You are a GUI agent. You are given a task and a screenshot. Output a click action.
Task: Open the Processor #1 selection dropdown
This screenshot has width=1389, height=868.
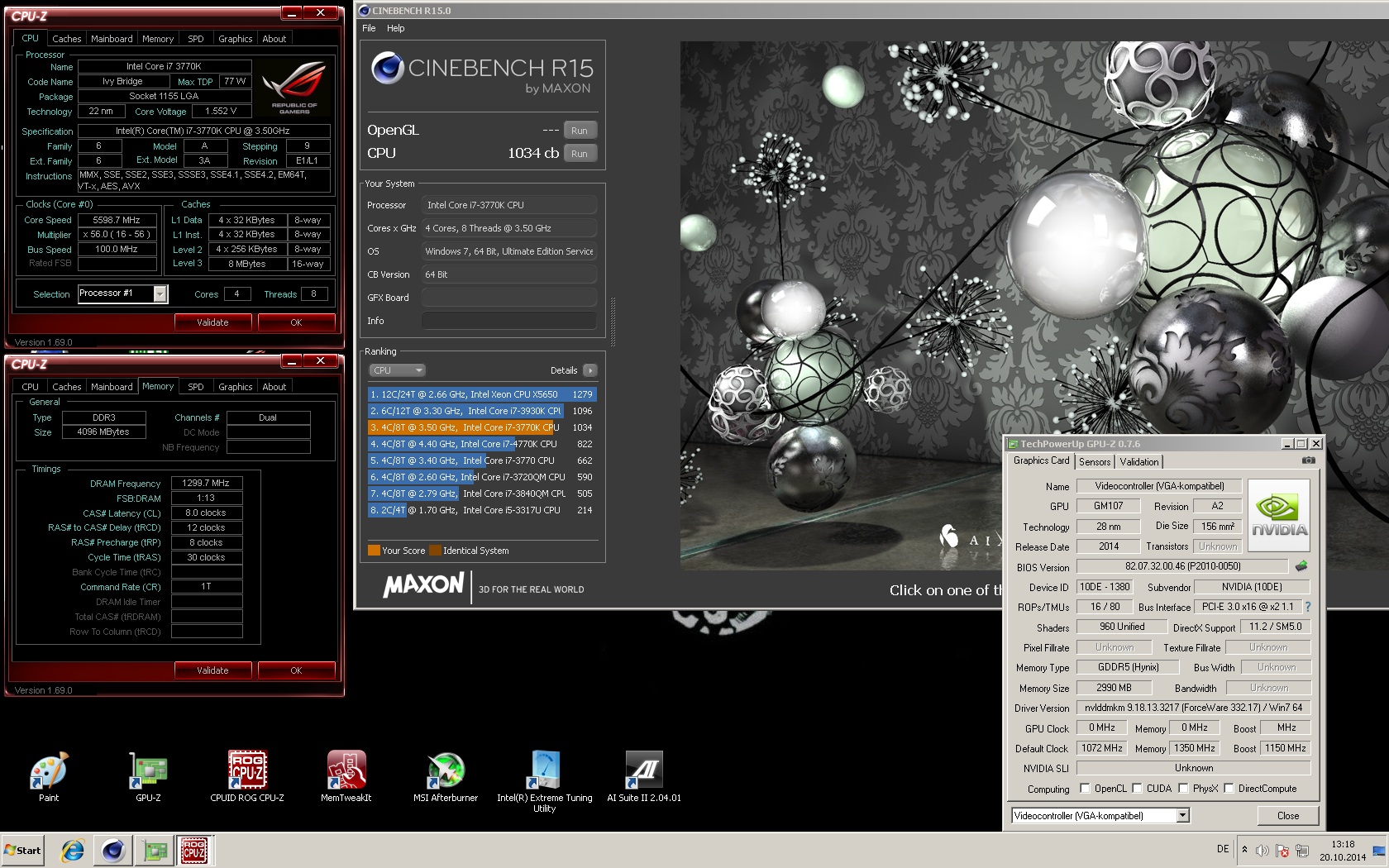160,293
